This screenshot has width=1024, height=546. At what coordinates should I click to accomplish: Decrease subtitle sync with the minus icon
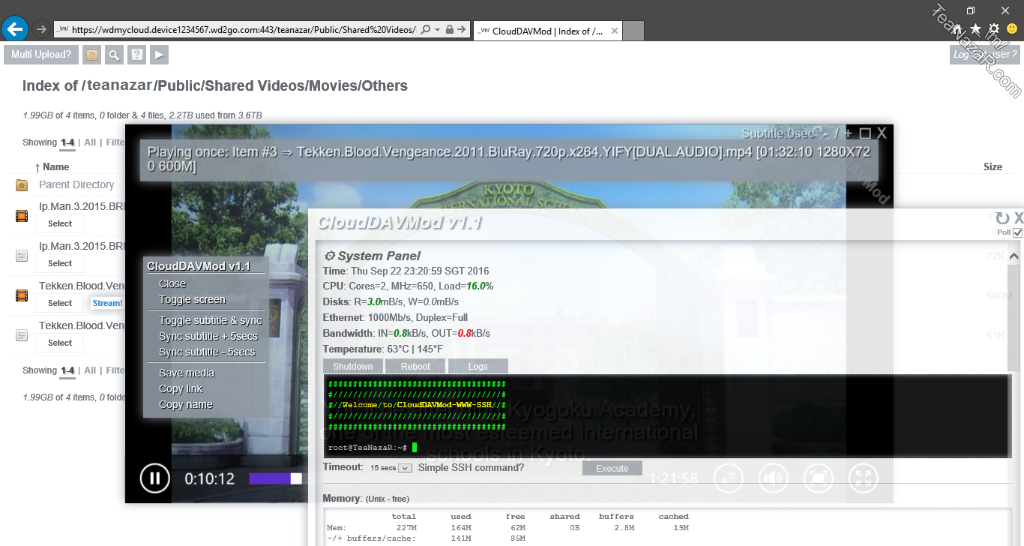826,133
